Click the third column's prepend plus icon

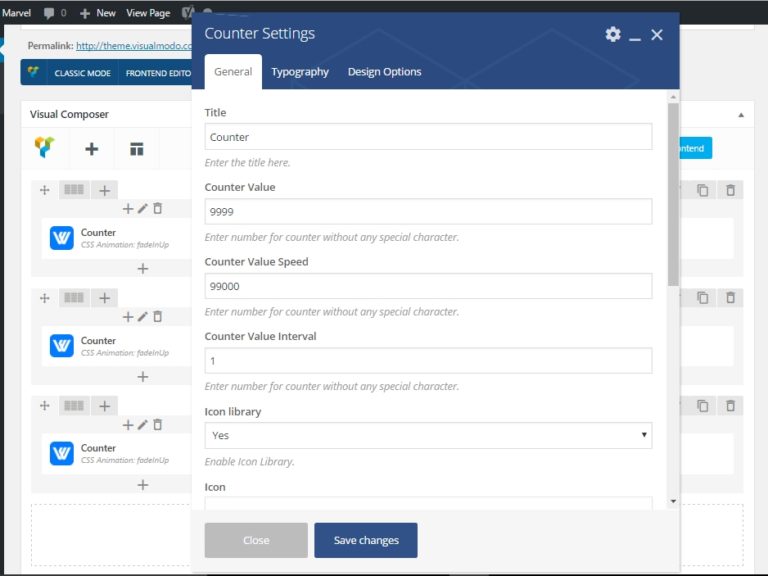(128, 425)
